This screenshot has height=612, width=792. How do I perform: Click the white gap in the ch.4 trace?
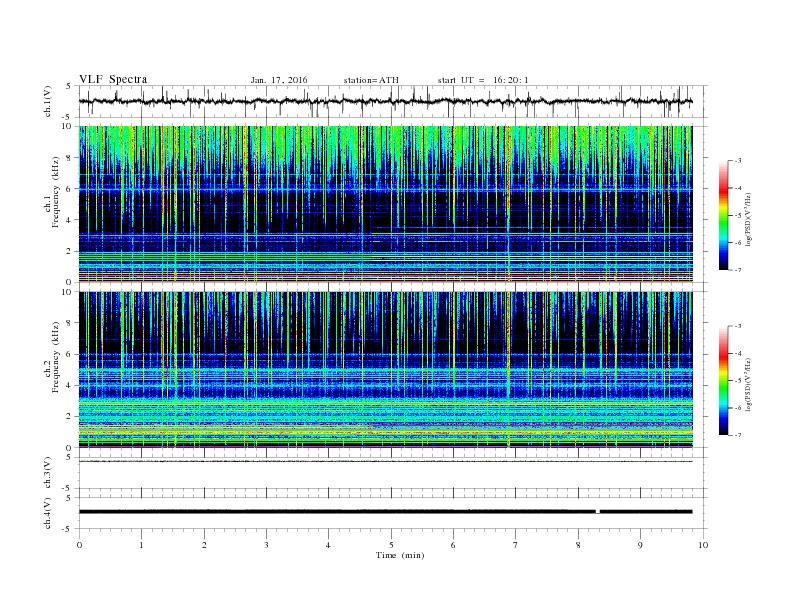(x=598, y=512)
